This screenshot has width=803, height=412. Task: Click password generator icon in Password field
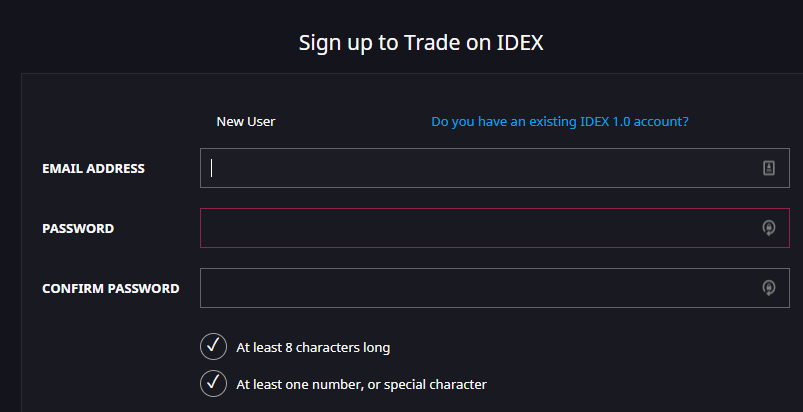(768, 228)
